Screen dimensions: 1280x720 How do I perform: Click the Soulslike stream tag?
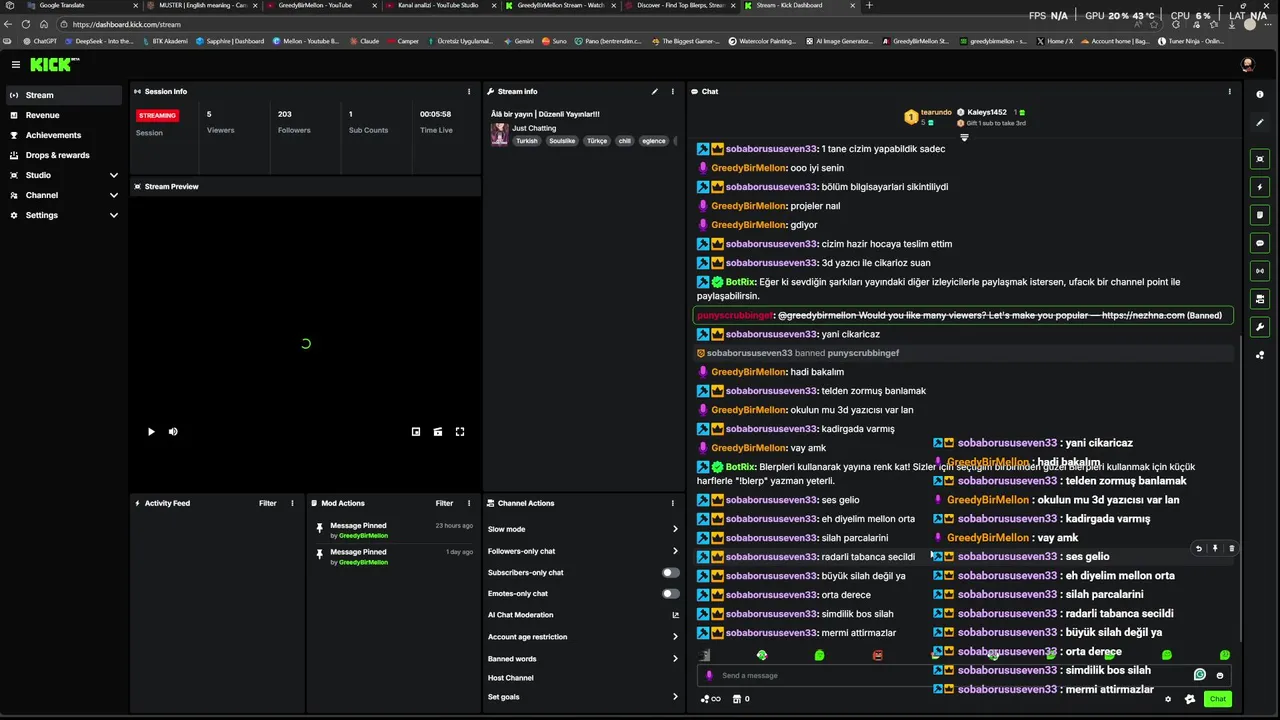point(562,141)
